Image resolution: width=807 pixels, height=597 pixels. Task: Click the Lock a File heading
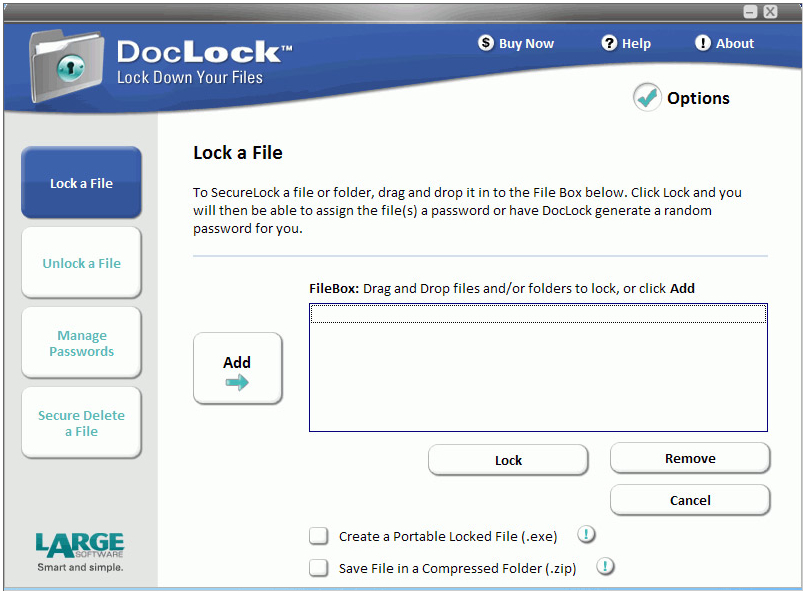click(x=238, y=153)
